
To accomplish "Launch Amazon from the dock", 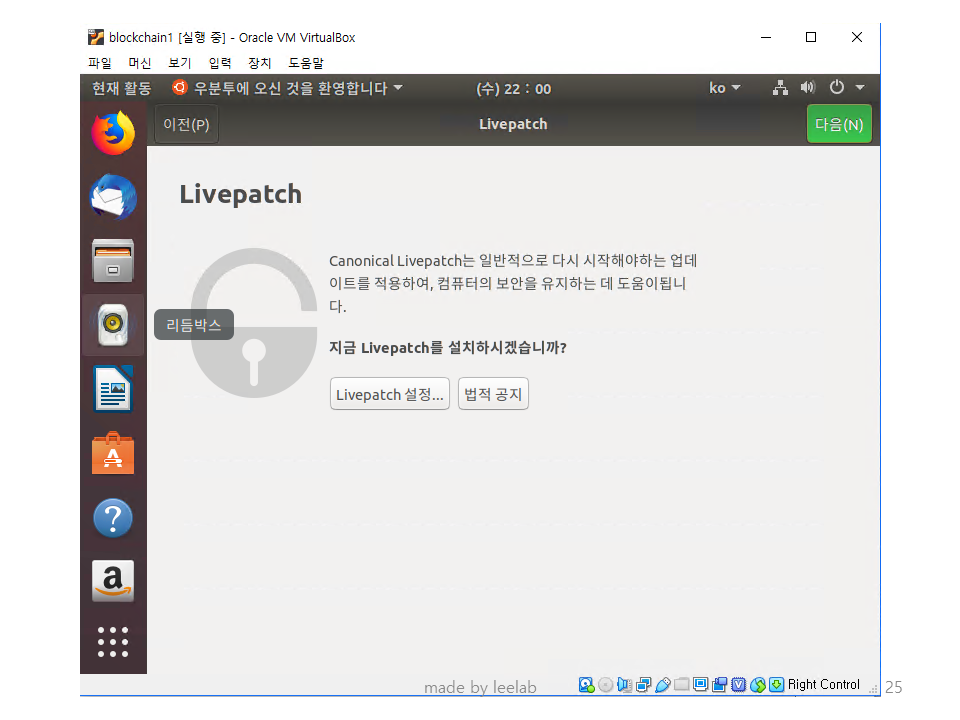I will point(113,581).
